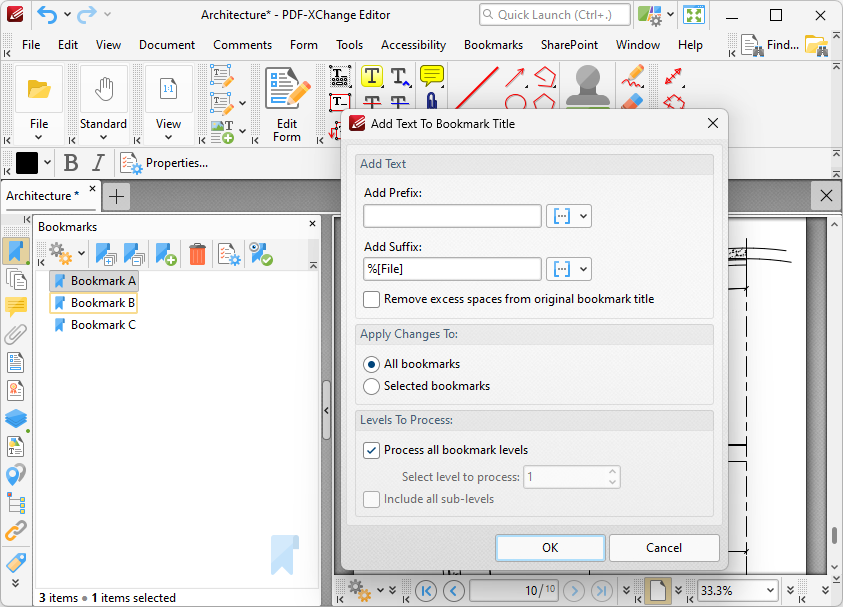Open the Comments menu
The image size is (843, 607).
pyautogui.click(x=242, y=45)
